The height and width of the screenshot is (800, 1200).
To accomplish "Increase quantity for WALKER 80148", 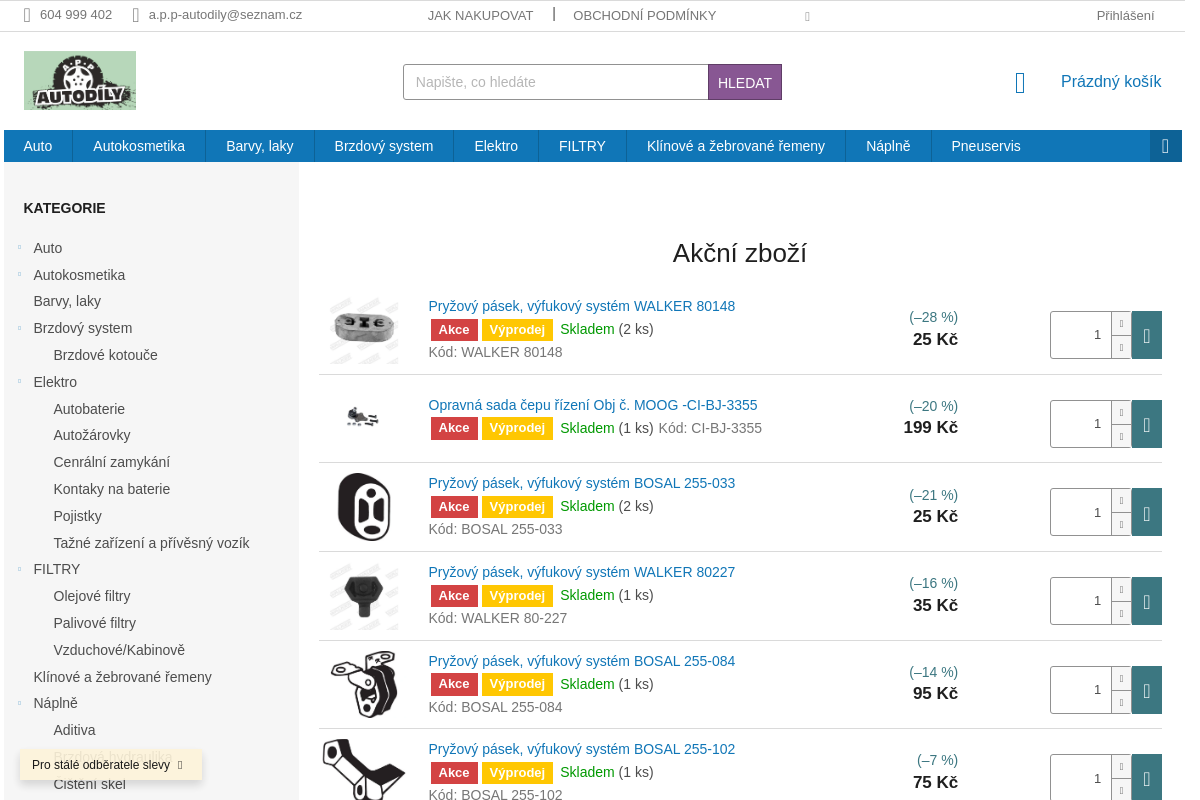I will click(1121, 324).
